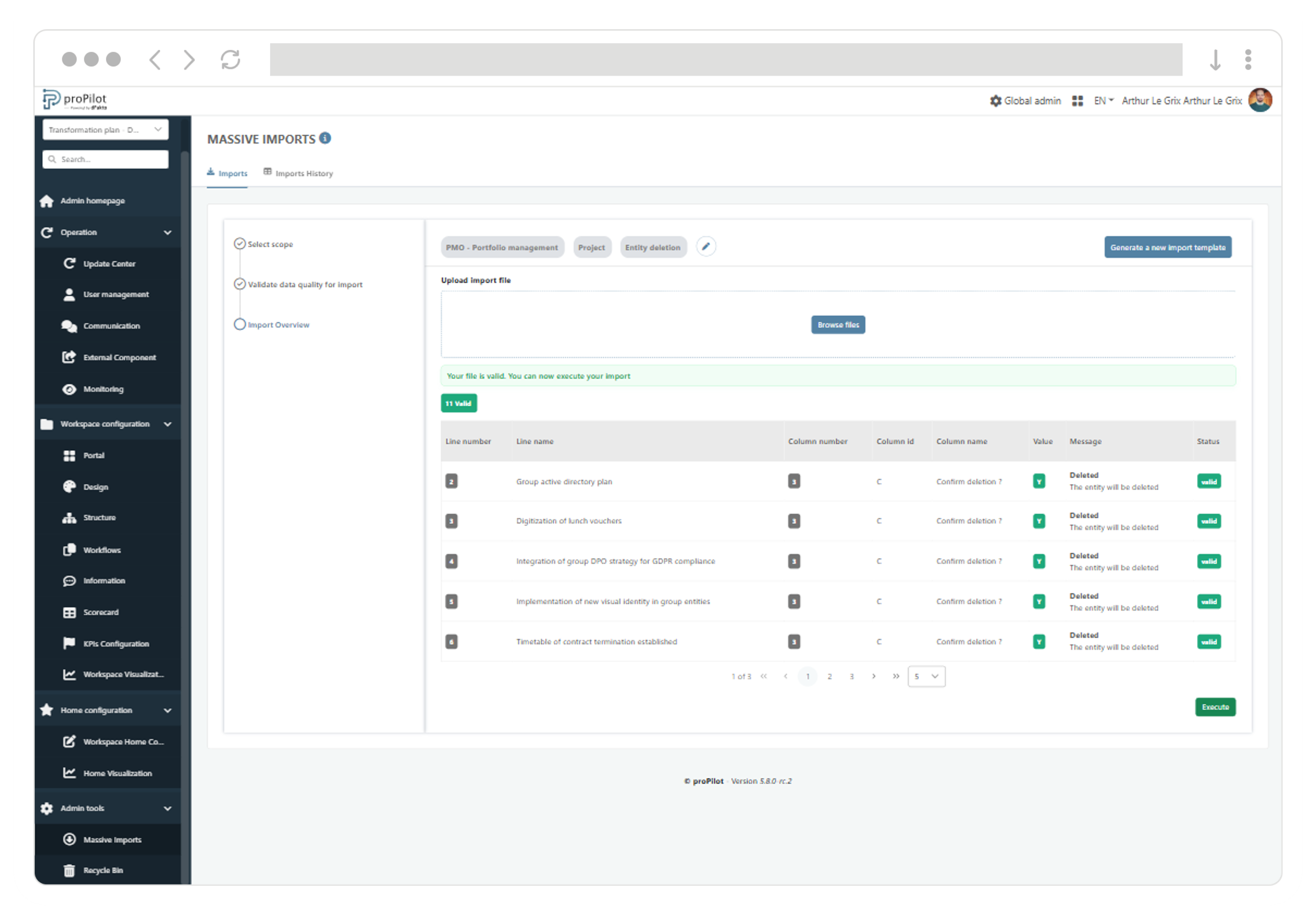Screen dimensions: 1316x921
Task: Select Validate data quality step
Action: 298,285
